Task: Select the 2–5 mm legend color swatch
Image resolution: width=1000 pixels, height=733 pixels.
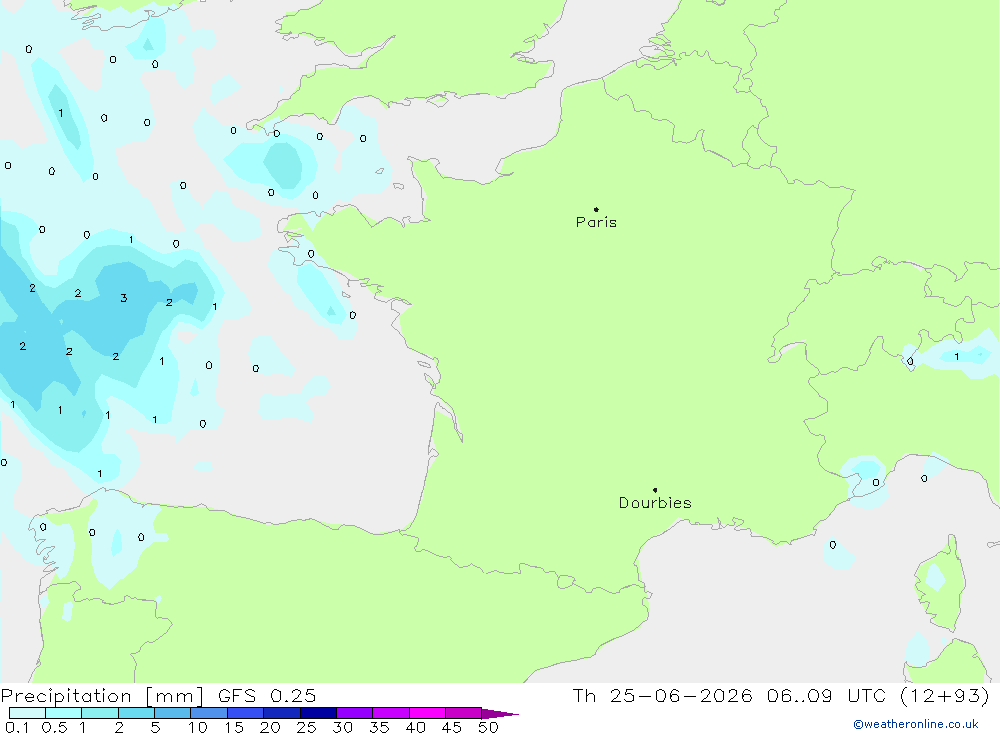Action: point(136,713)
